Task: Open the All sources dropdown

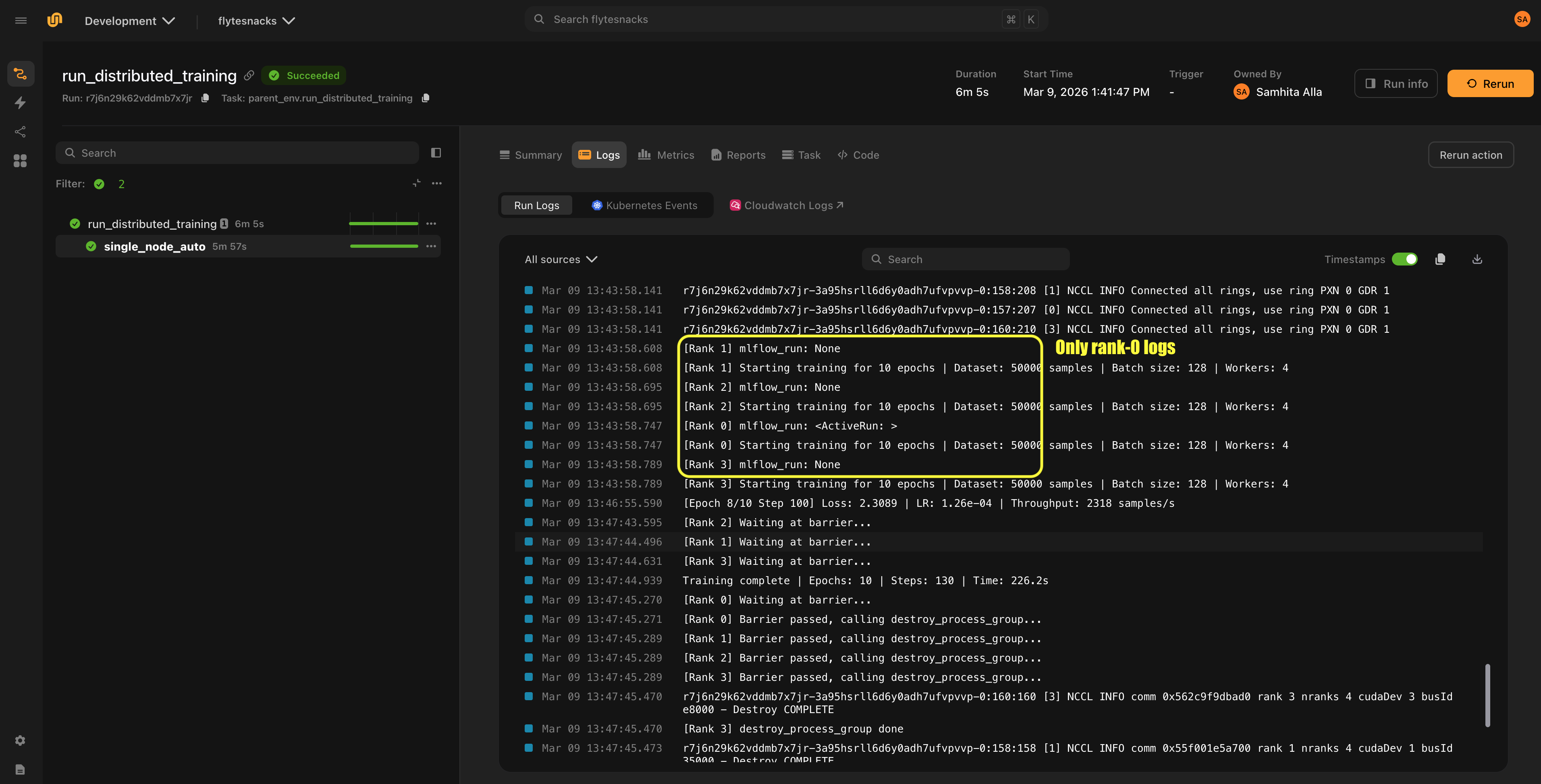Action: coord(561,259)
